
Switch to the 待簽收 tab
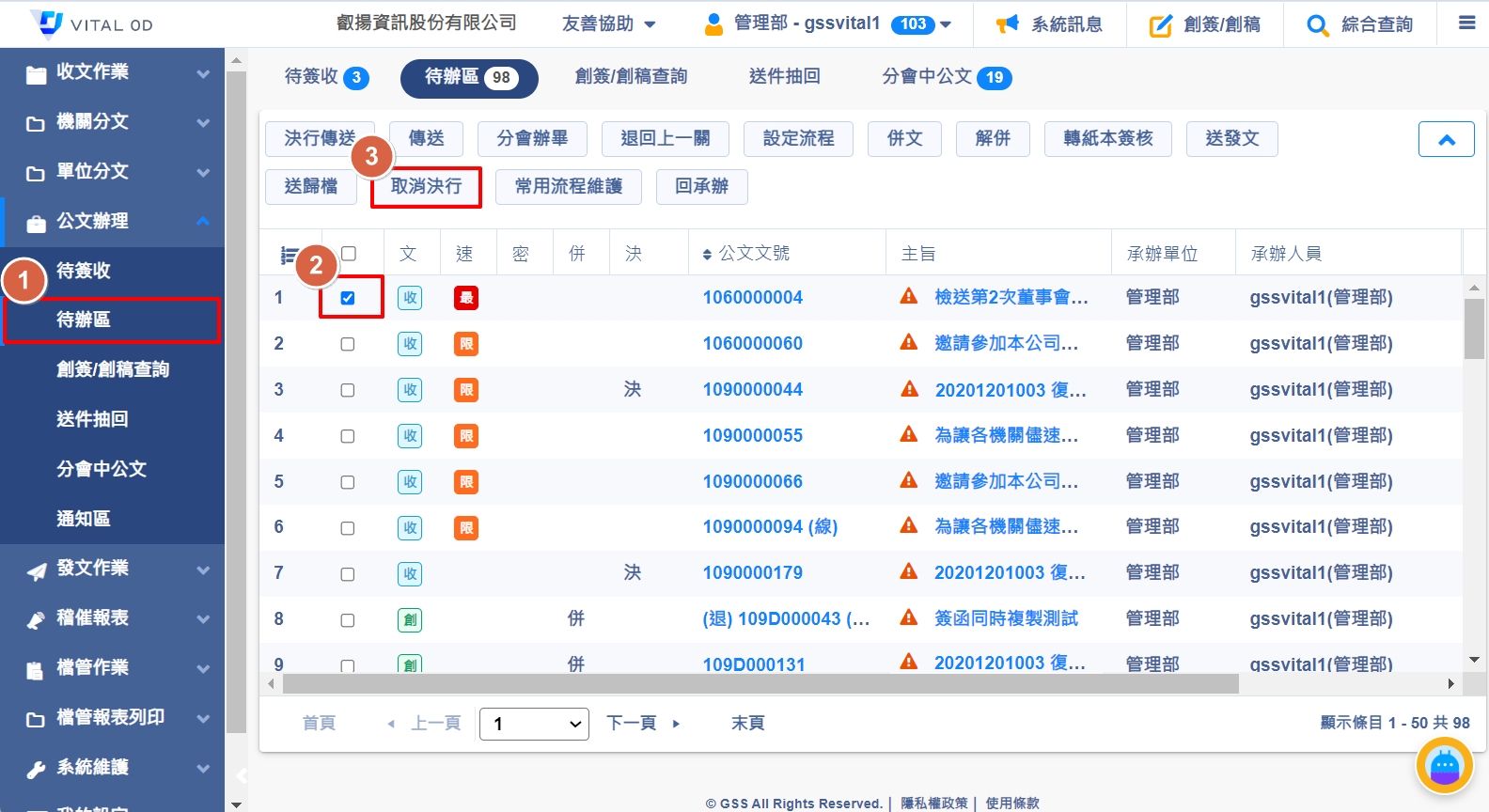tap(325, 77)
